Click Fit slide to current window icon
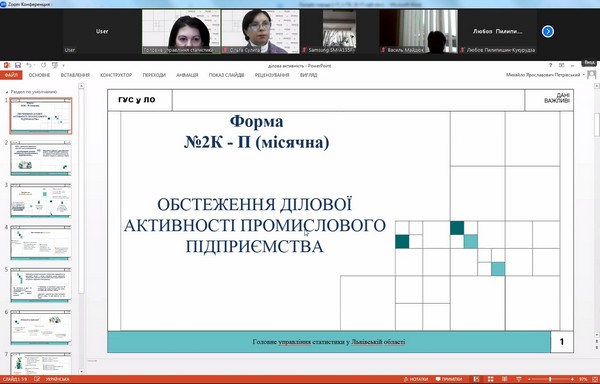Viewport: 600px width, 384px height. (594, 379)
